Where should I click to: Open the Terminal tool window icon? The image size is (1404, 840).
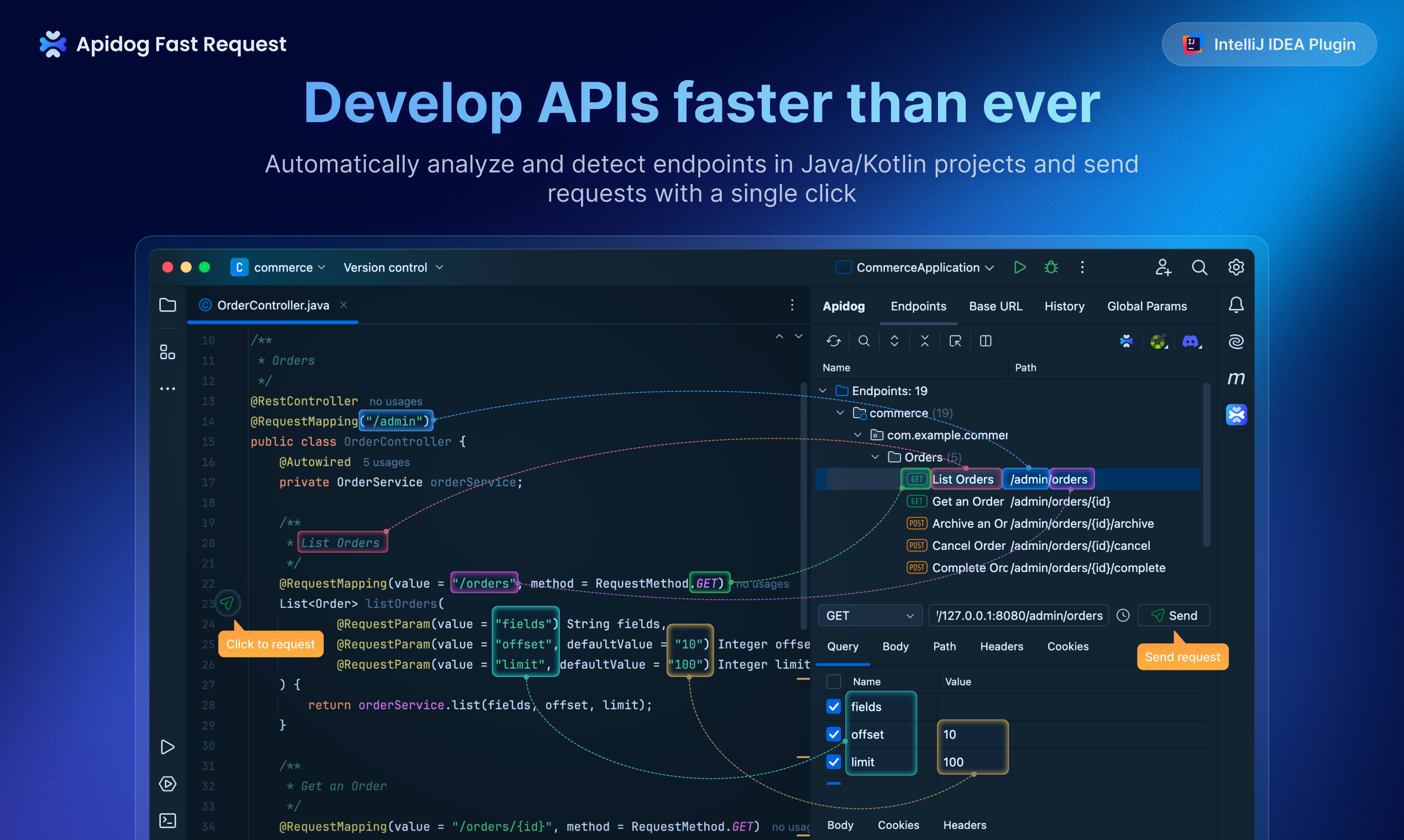click(167, 821)
